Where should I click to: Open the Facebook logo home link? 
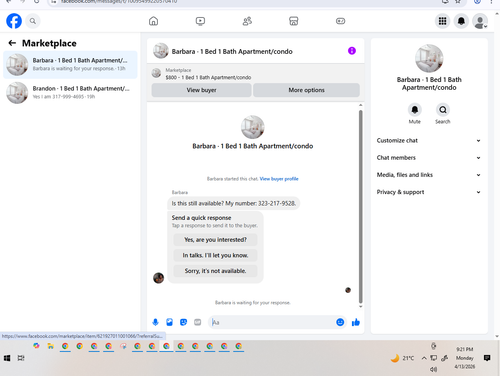pyautogui.click(x=14, y=21)
